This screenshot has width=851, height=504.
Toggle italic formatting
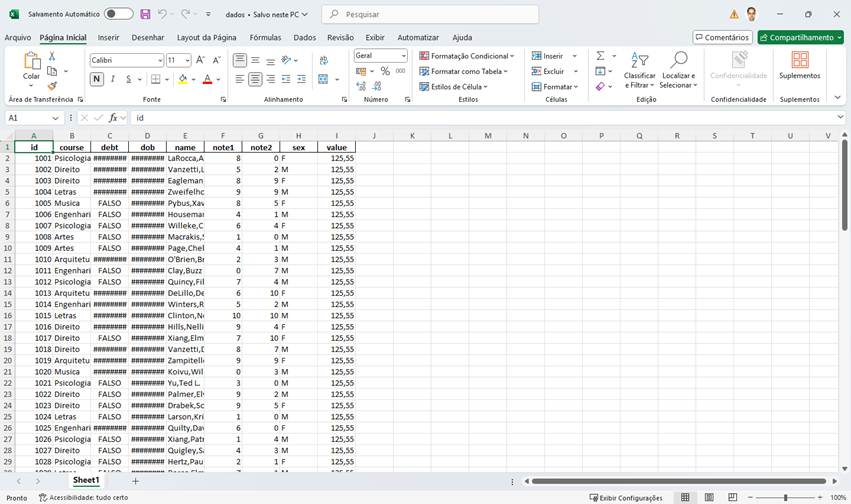click(x=113, y=79)
